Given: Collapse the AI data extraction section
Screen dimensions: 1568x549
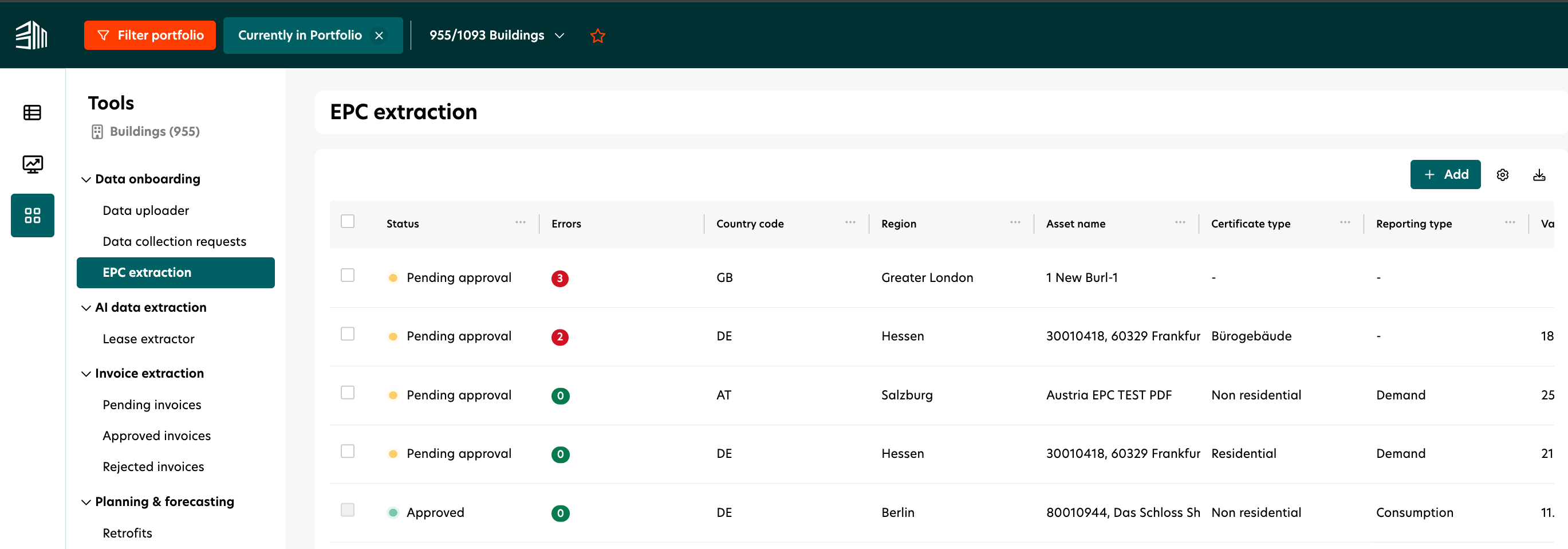Looking at the screenshot, I should [x=86, y=308].
